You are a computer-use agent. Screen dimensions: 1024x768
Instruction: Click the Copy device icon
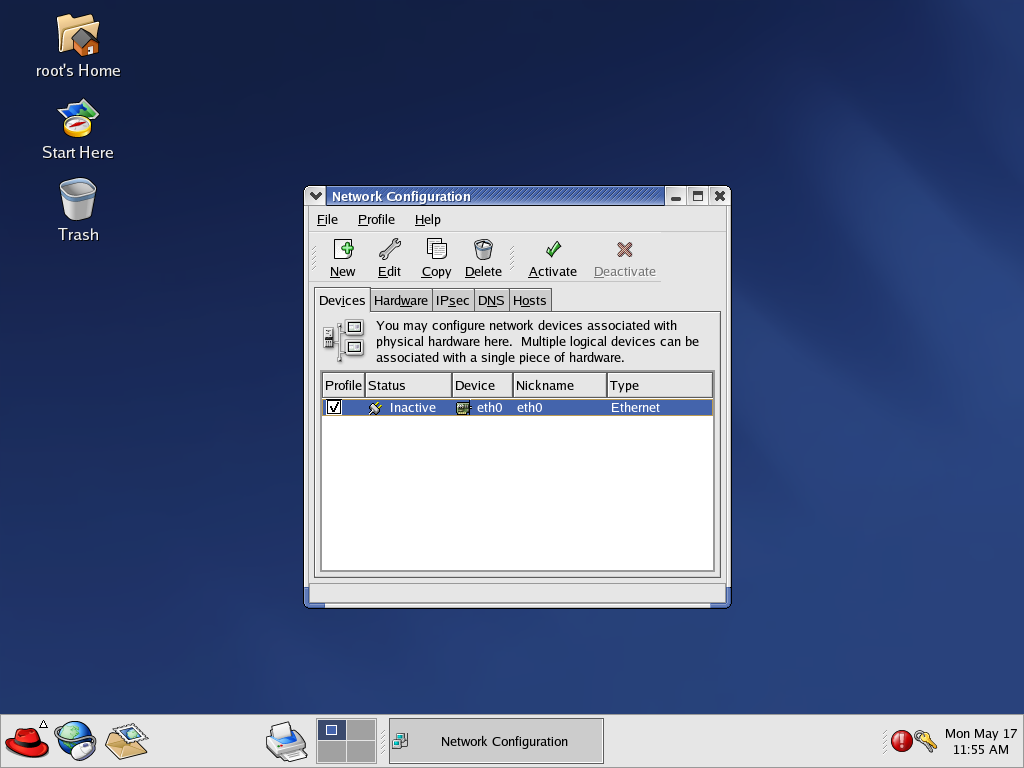(x=436, y=249)
